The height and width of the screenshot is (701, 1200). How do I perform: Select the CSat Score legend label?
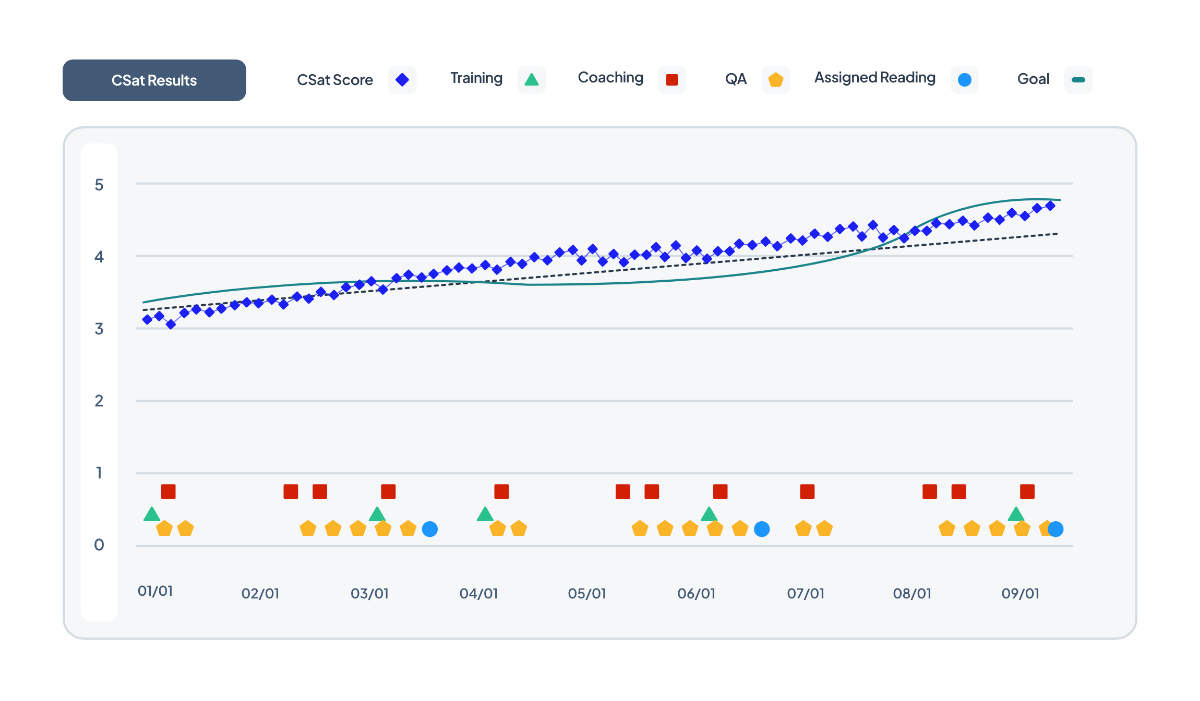335,80
